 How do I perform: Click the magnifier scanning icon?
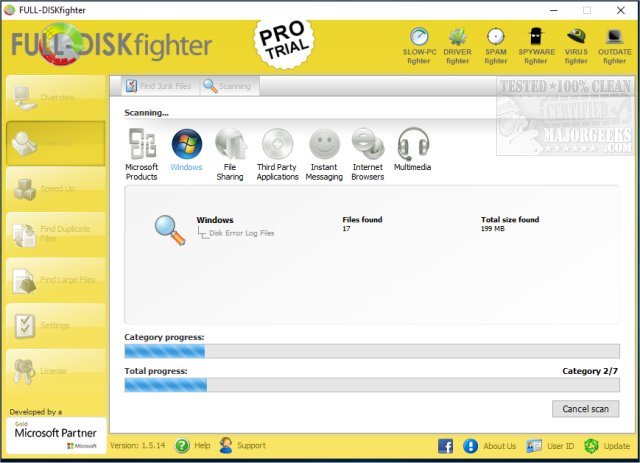170,230
